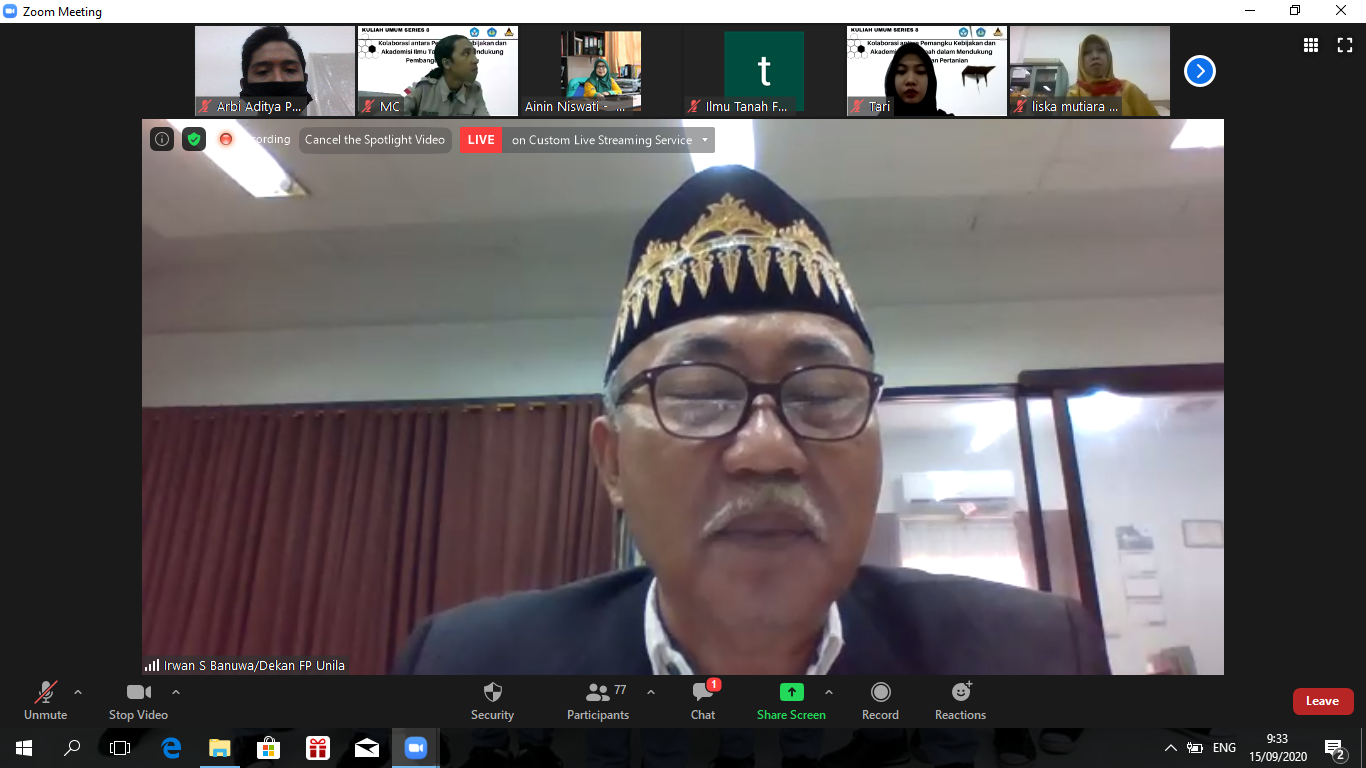1366x768 pixels.
Task: Open the Security options
Action: [492, 701]
